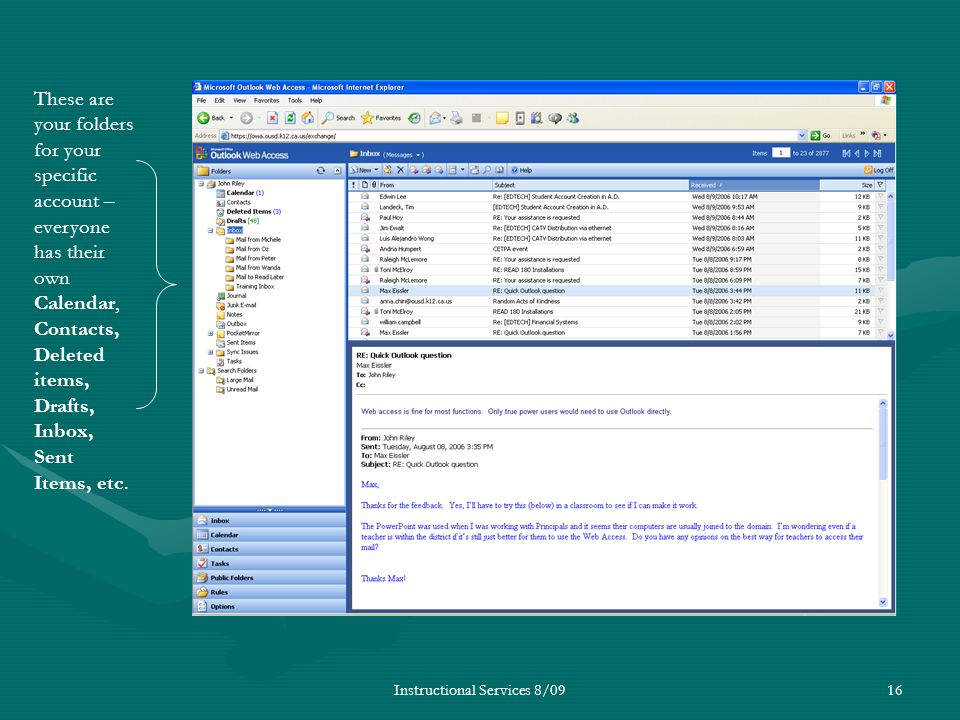Image resolution: width=960 pixels, height=720 pixels.
Task: Refresh the page with IE Refresh icon
Action: tap(290, 118)
